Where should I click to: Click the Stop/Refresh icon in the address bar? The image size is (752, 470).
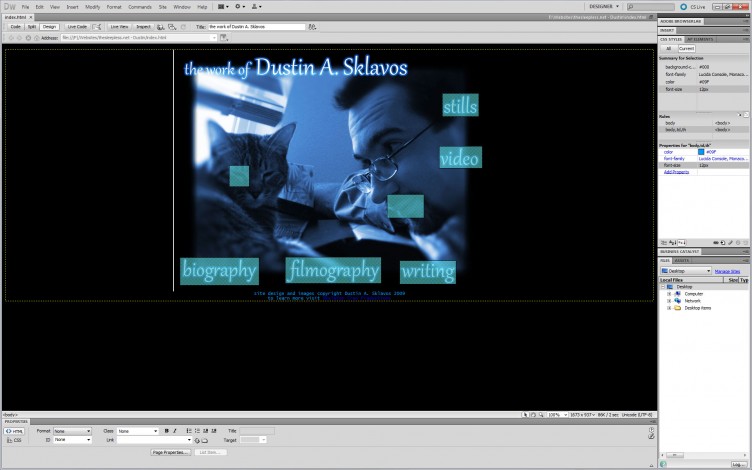click(28, 37)
